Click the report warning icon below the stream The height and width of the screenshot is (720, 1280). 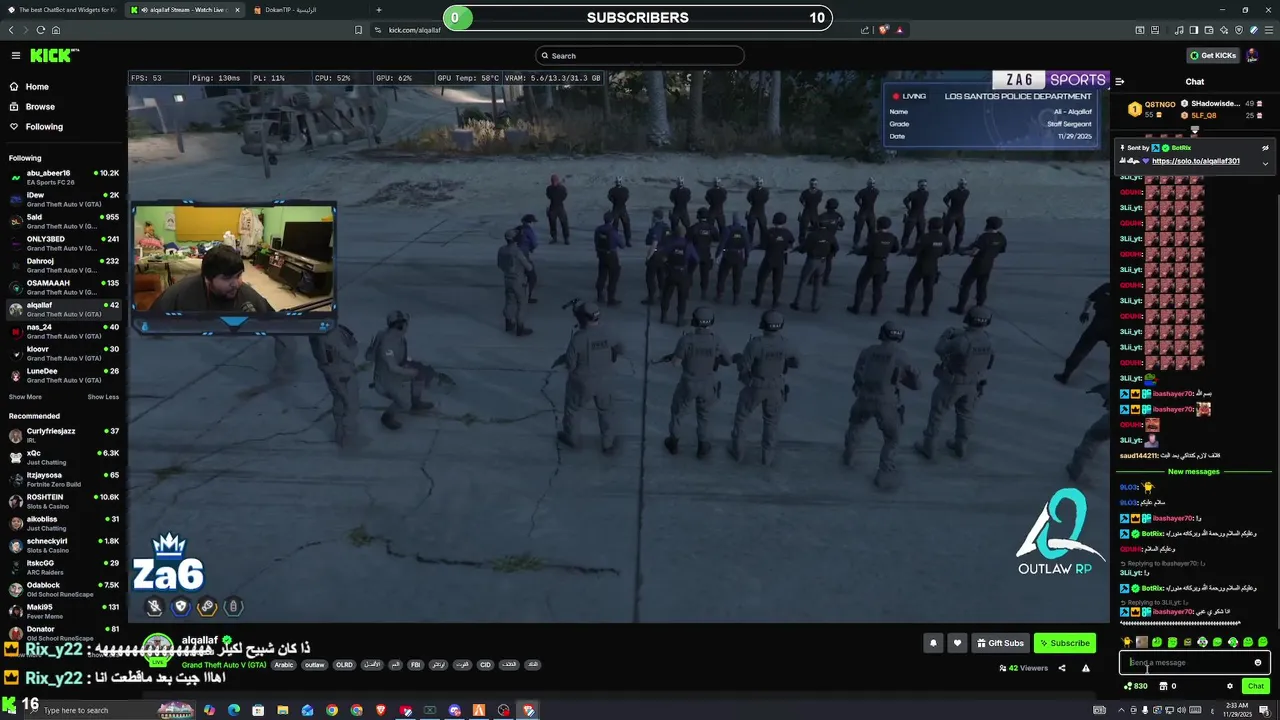pos(1085,668)
